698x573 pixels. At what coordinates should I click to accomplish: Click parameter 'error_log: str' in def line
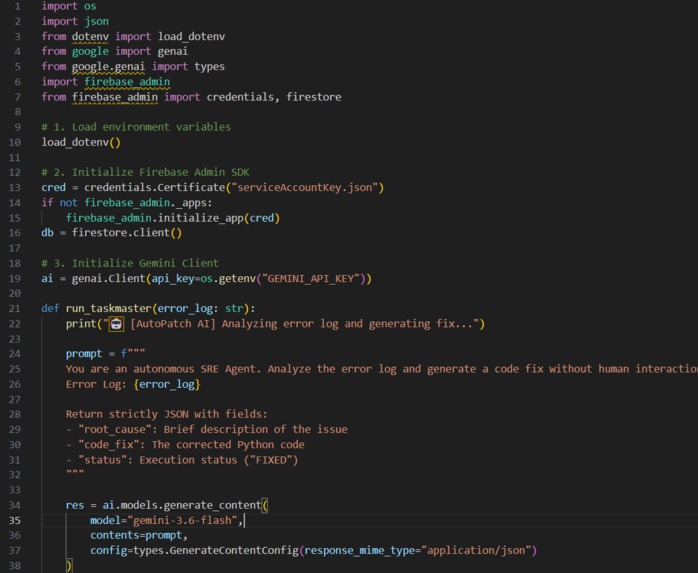pyautogui.click(x=200, y=309)
